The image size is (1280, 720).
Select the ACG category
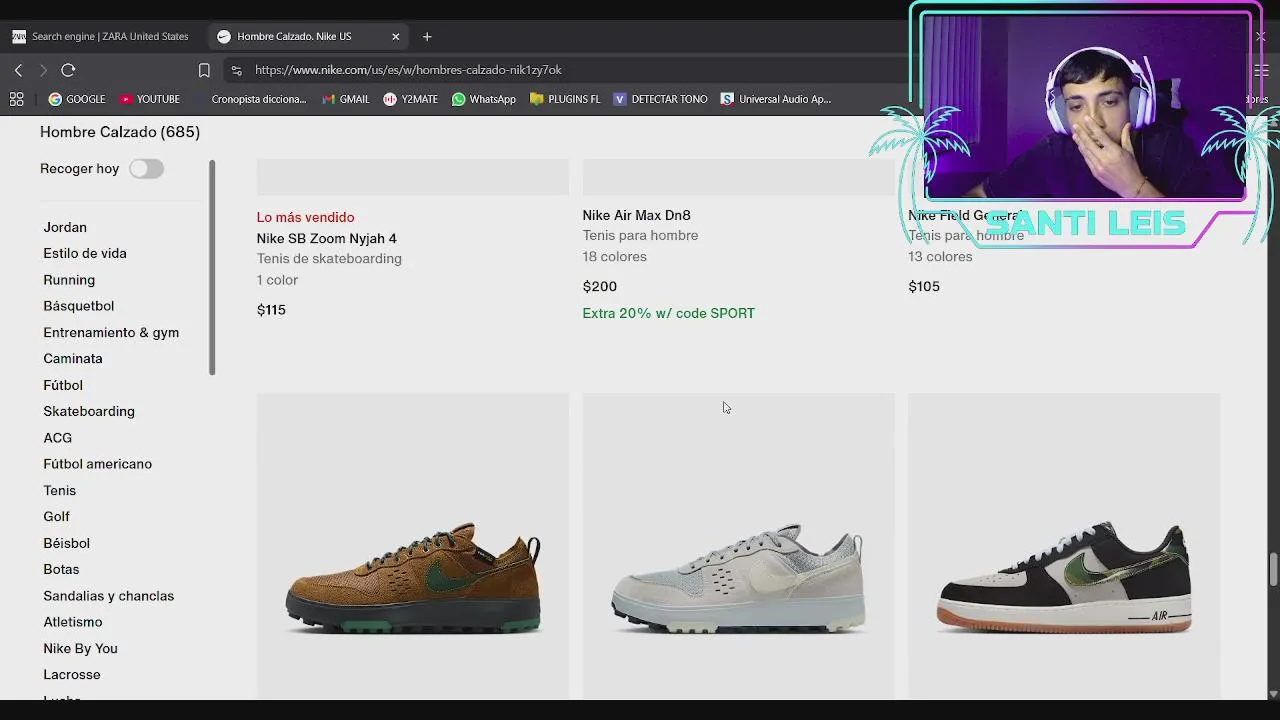point(58,438)
